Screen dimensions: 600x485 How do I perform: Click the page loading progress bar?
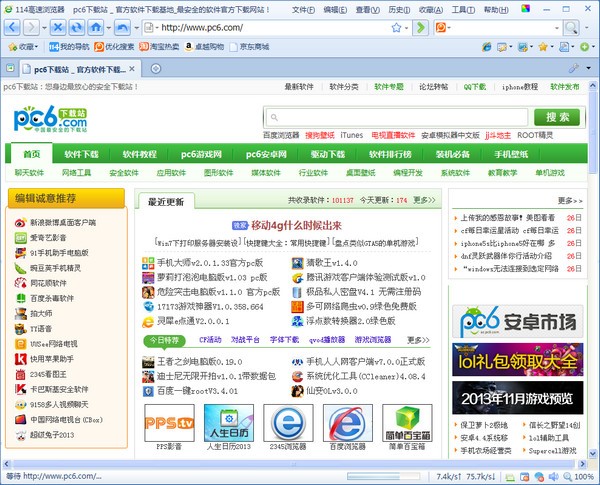tap(383, 477)
